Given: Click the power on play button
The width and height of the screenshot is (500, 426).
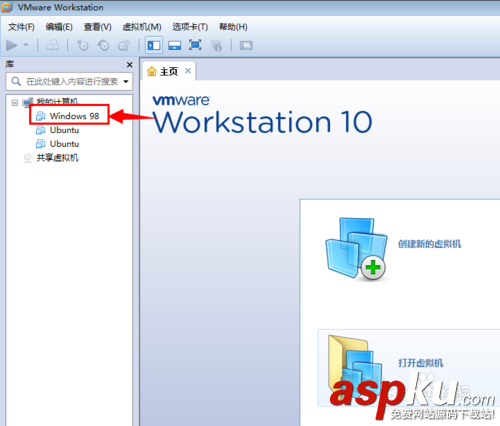Looking at the screenshot, I should (12, 45).
